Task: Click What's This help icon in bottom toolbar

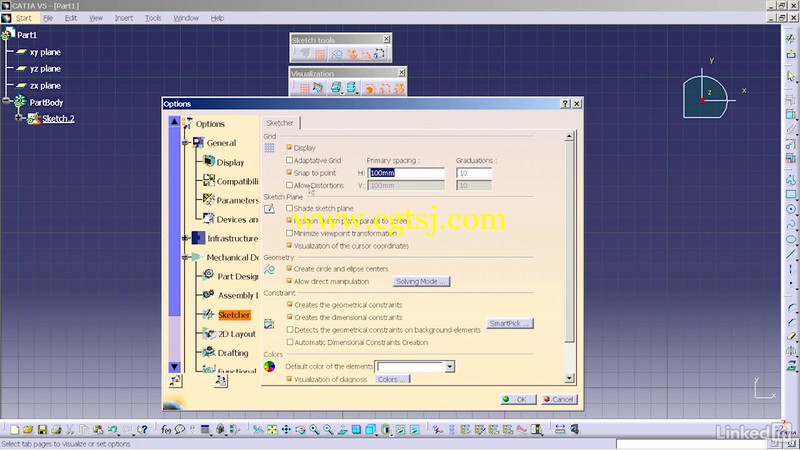Action: coord(142,430)
